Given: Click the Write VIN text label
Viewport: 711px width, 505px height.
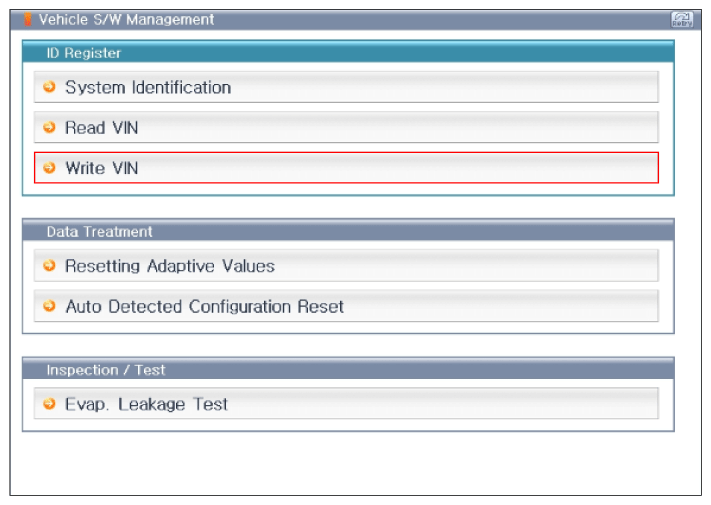Looking at the screenshot, I should point(102,168).
